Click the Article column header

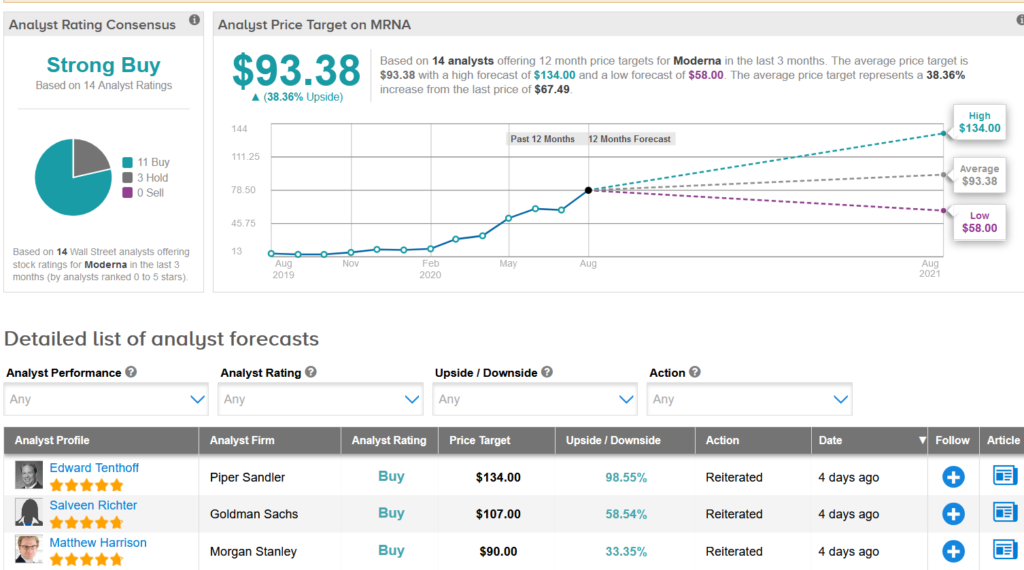[1003, 441]
